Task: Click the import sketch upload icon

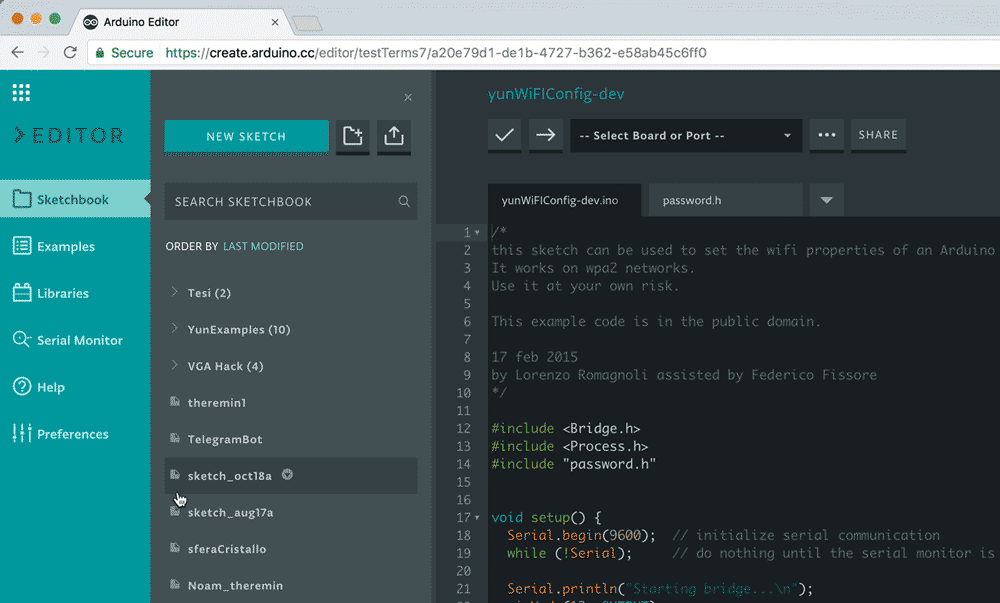Action: pyautogui.click(x=393, y=136)
